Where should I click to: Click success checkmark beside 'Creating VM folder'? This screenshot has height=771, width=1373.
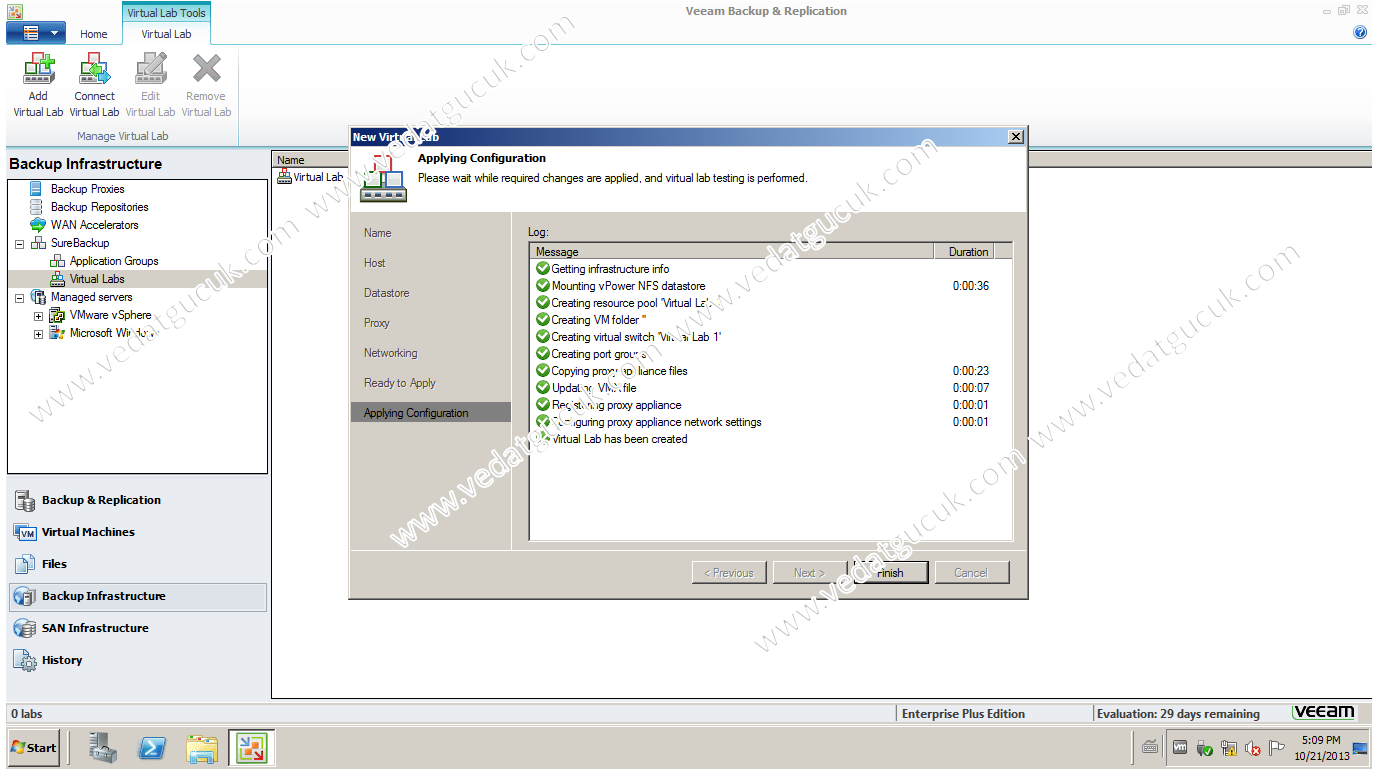(x=543, y=320)
